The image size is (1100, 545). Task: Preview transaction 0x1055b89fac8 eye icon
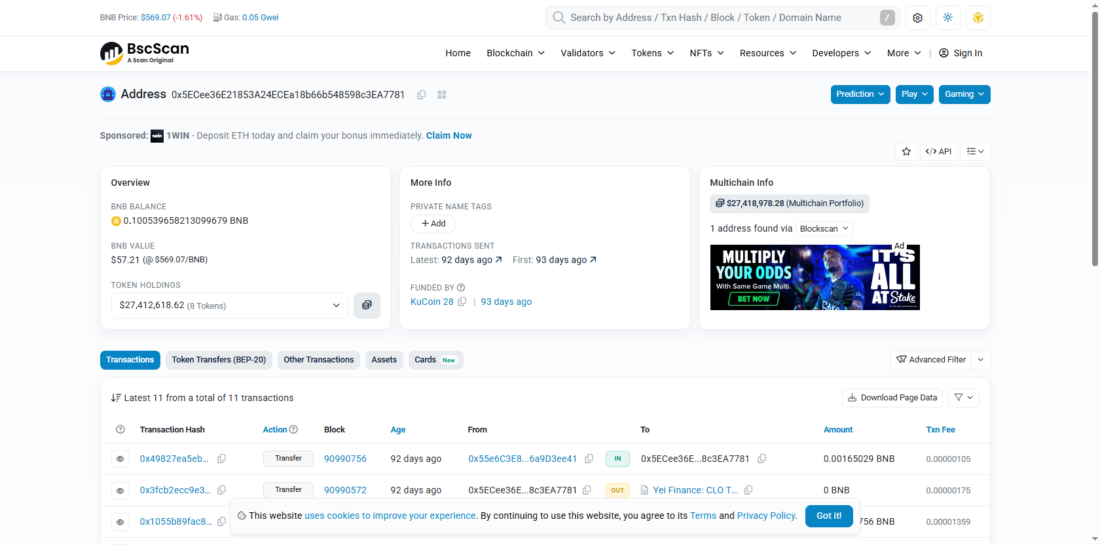pos(120,522)
